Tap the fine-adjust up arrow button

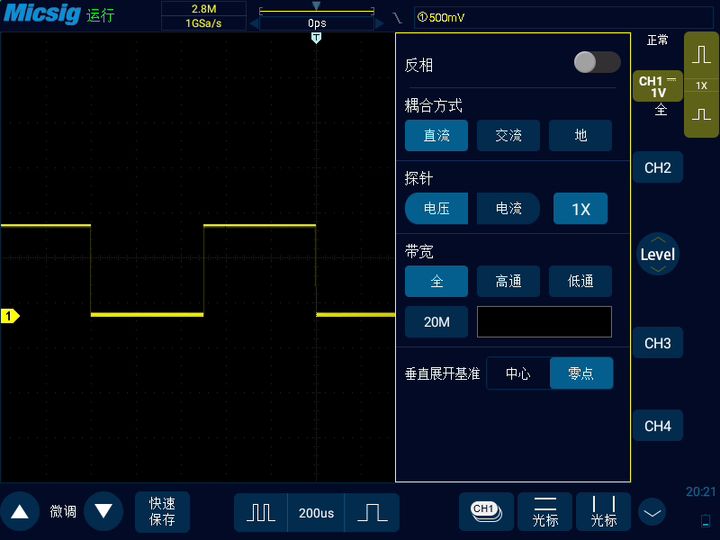pyautogui.click(x=20, y=512)
